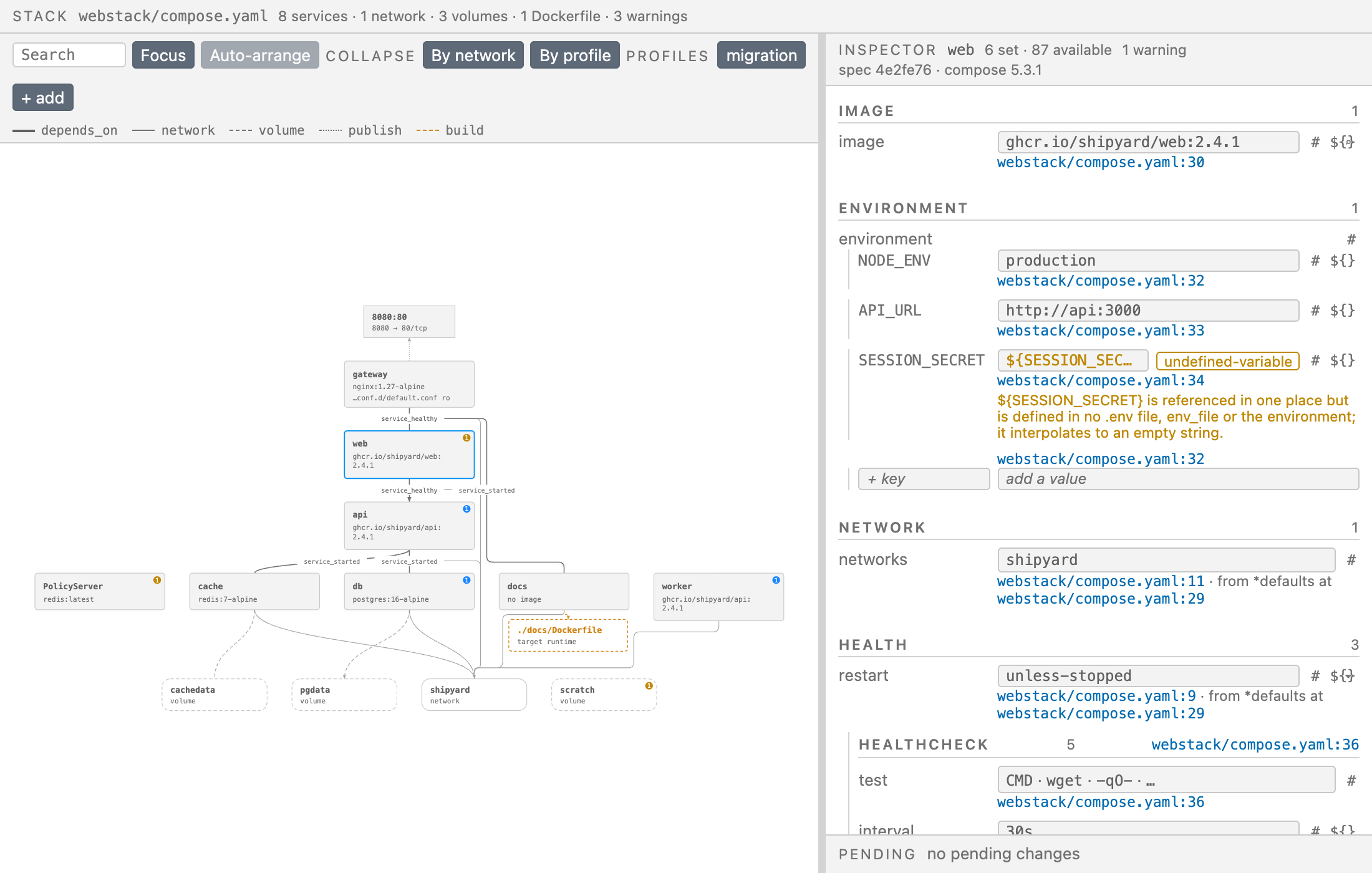1372x873 pixels.
Task: Open webstack/compose.yaml:11 source link
Action: [x=1101, y=581]
